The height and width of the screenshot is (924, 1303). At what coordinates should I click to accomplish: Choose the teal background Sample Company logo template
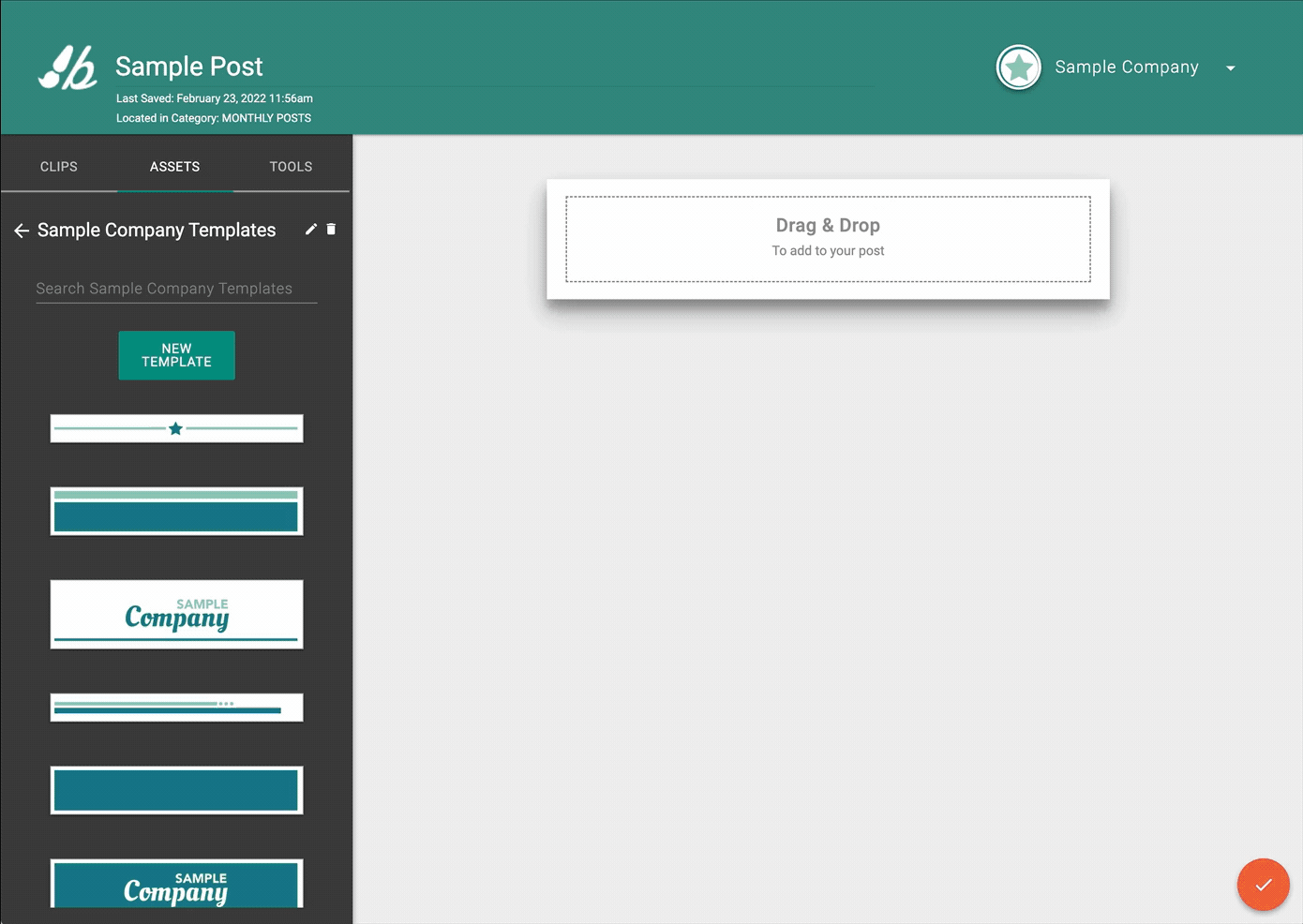click(x=176, y=885)
